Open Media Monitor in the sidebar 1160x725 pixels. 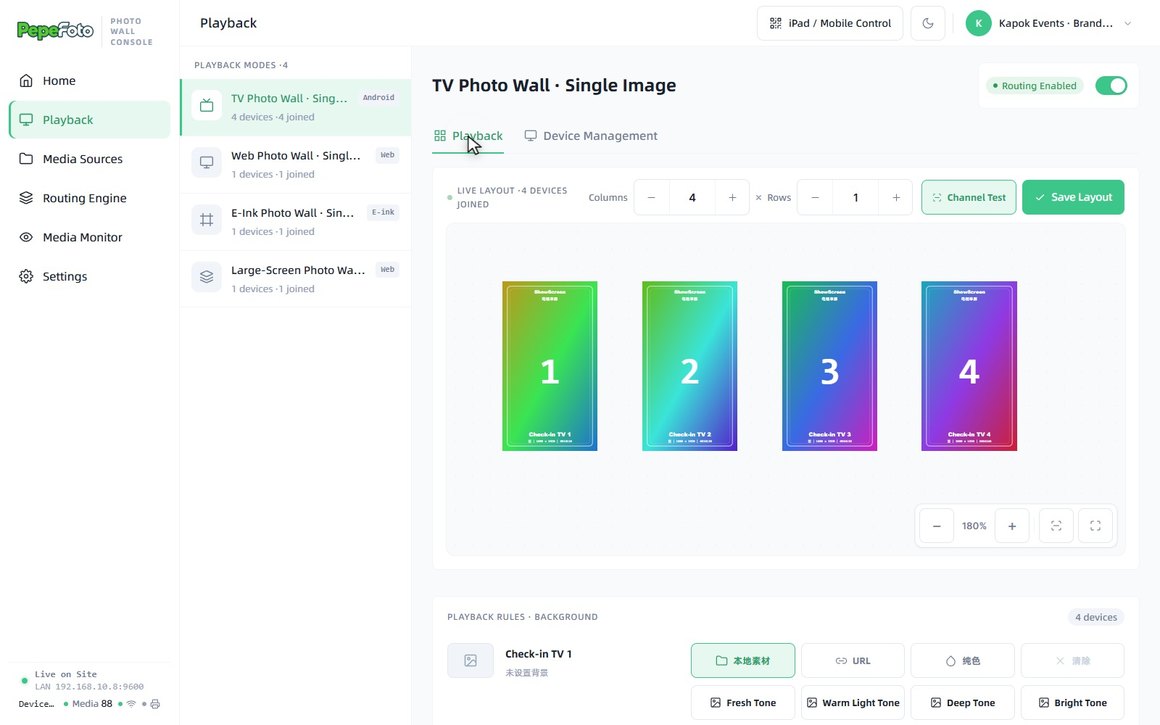tap(90, 237)
